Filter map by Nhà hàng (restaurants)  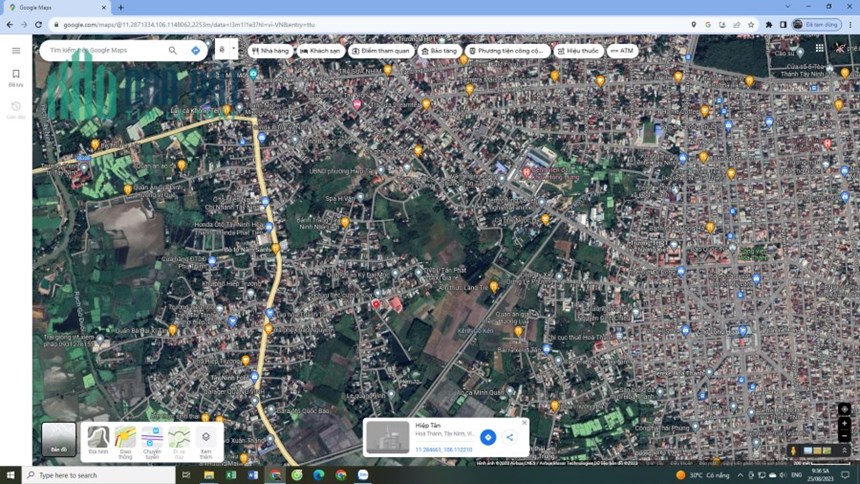pyautogui.click(x=270, y=50)
